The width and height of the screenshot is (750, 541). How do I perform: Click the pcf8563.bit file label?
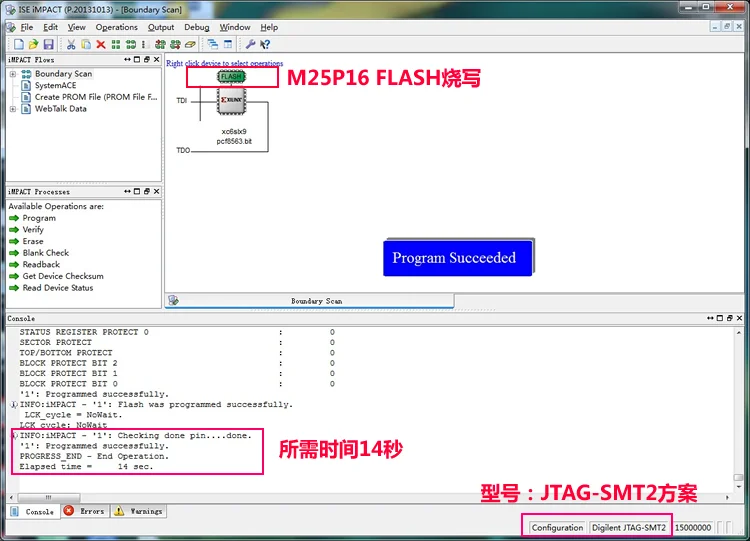click(234, 142)
